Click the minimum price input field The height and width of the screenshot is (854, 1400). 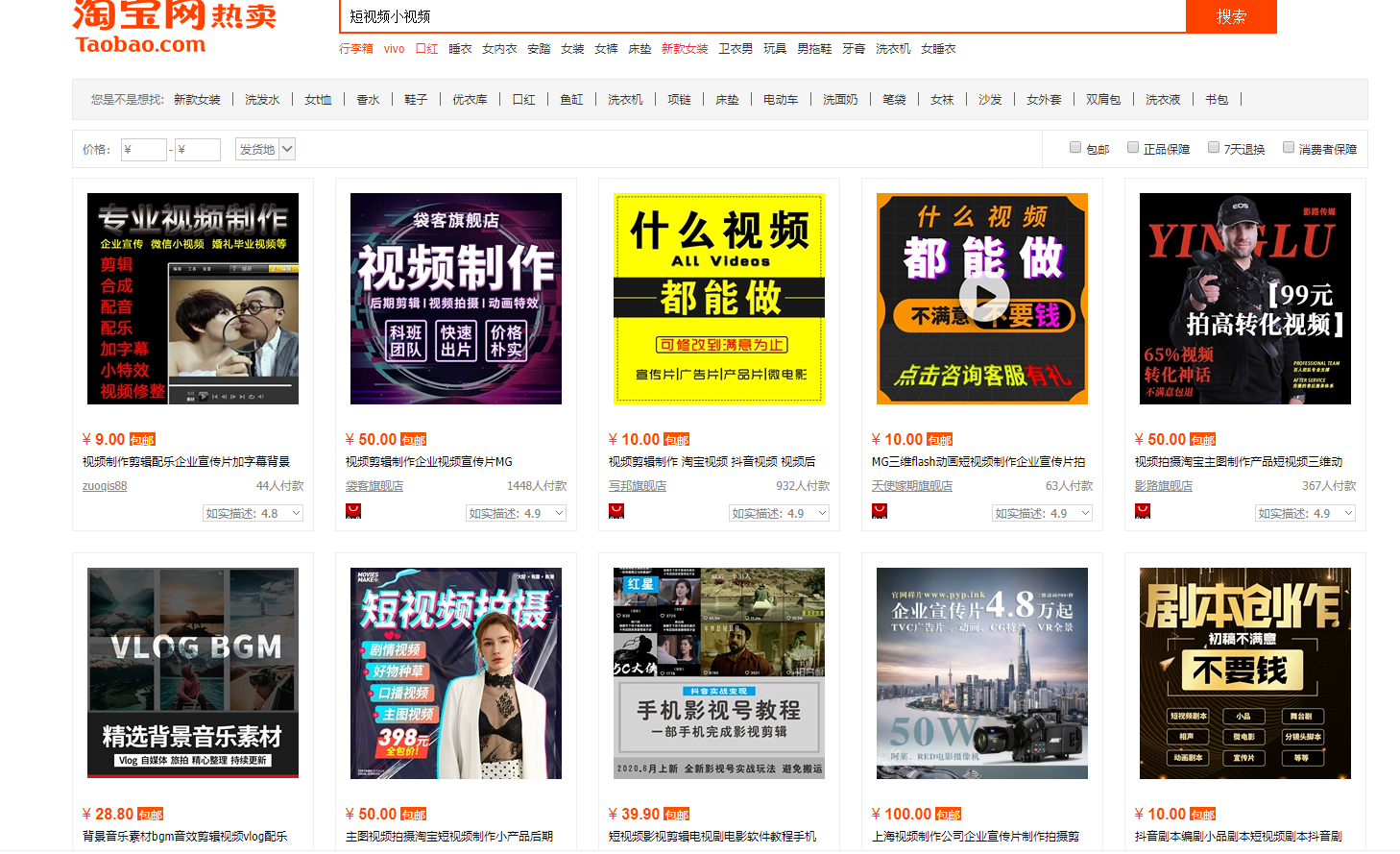[x=143, y=149]
